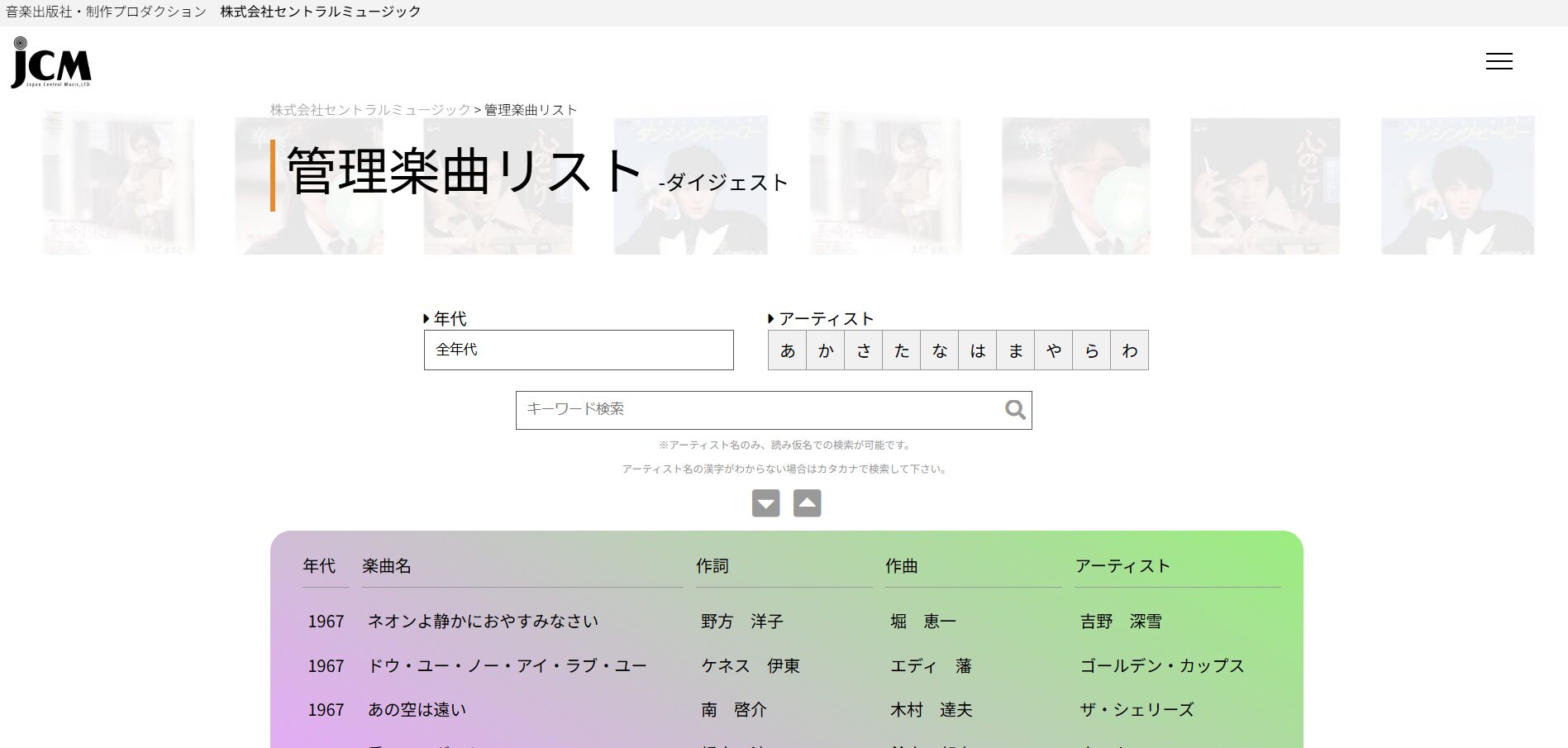The image size is (1568, 748).
Task: Click the downward sort arrow button
Action: (765, 503)
